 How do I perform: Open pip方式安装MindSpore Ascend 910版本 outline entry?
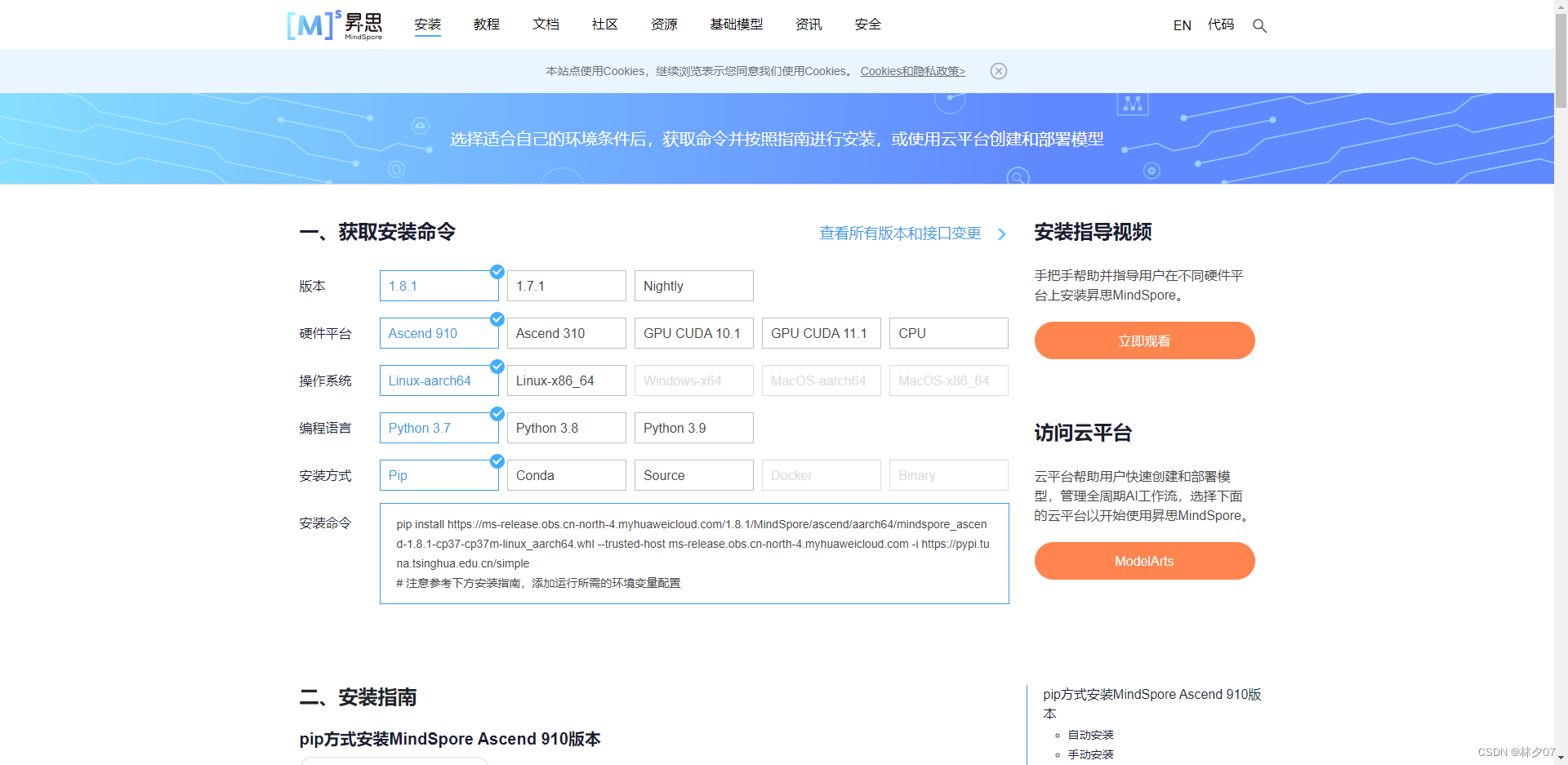[1152, 704]
